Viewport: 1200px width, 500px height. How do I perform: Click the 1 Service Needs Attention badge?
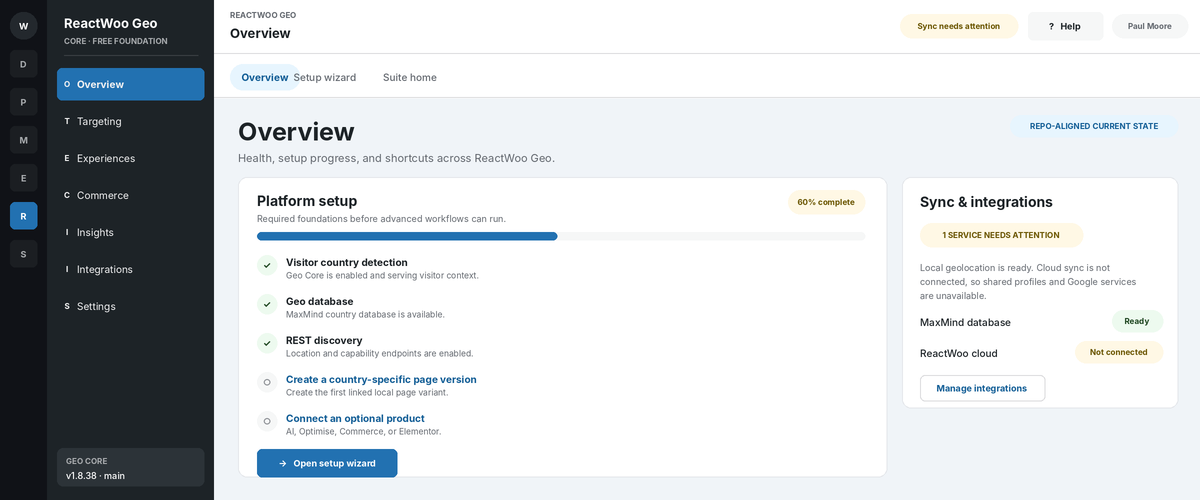tap(1001, 235)
